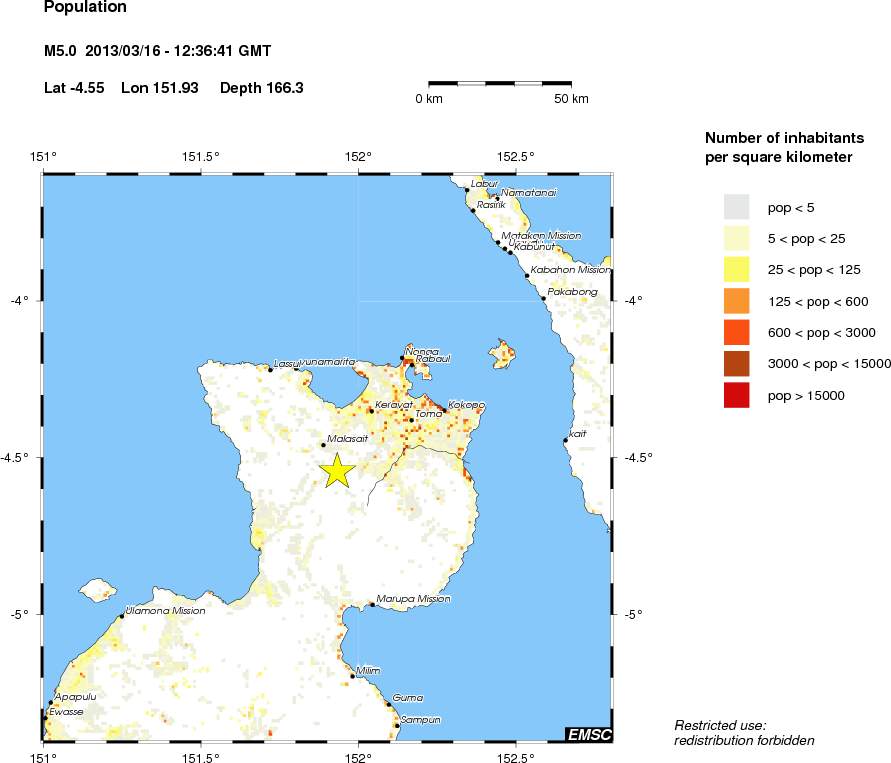This screenshot has height=763, width=891.
Task: Select the bright yellow '25 < pop < 125' swatch
Action: [x=736, y=269]
